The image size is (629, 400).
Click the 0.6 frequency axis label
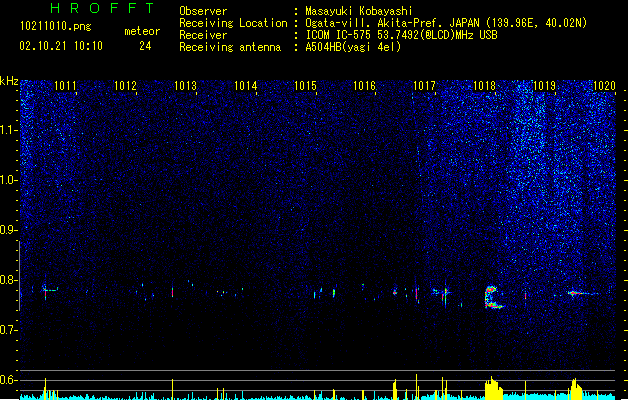click(x=9, y=380)
